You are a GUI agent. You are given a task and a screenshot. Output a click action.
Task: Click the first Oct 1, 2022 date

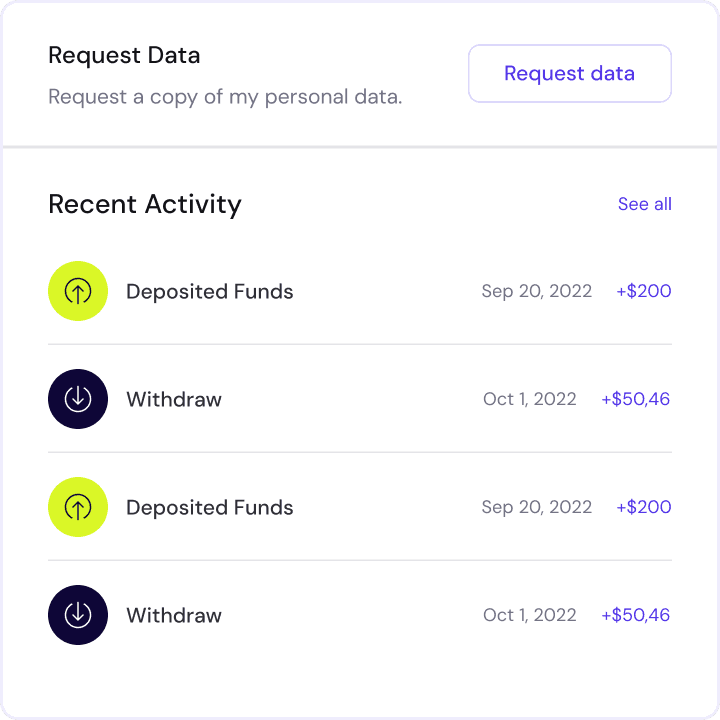529,399
